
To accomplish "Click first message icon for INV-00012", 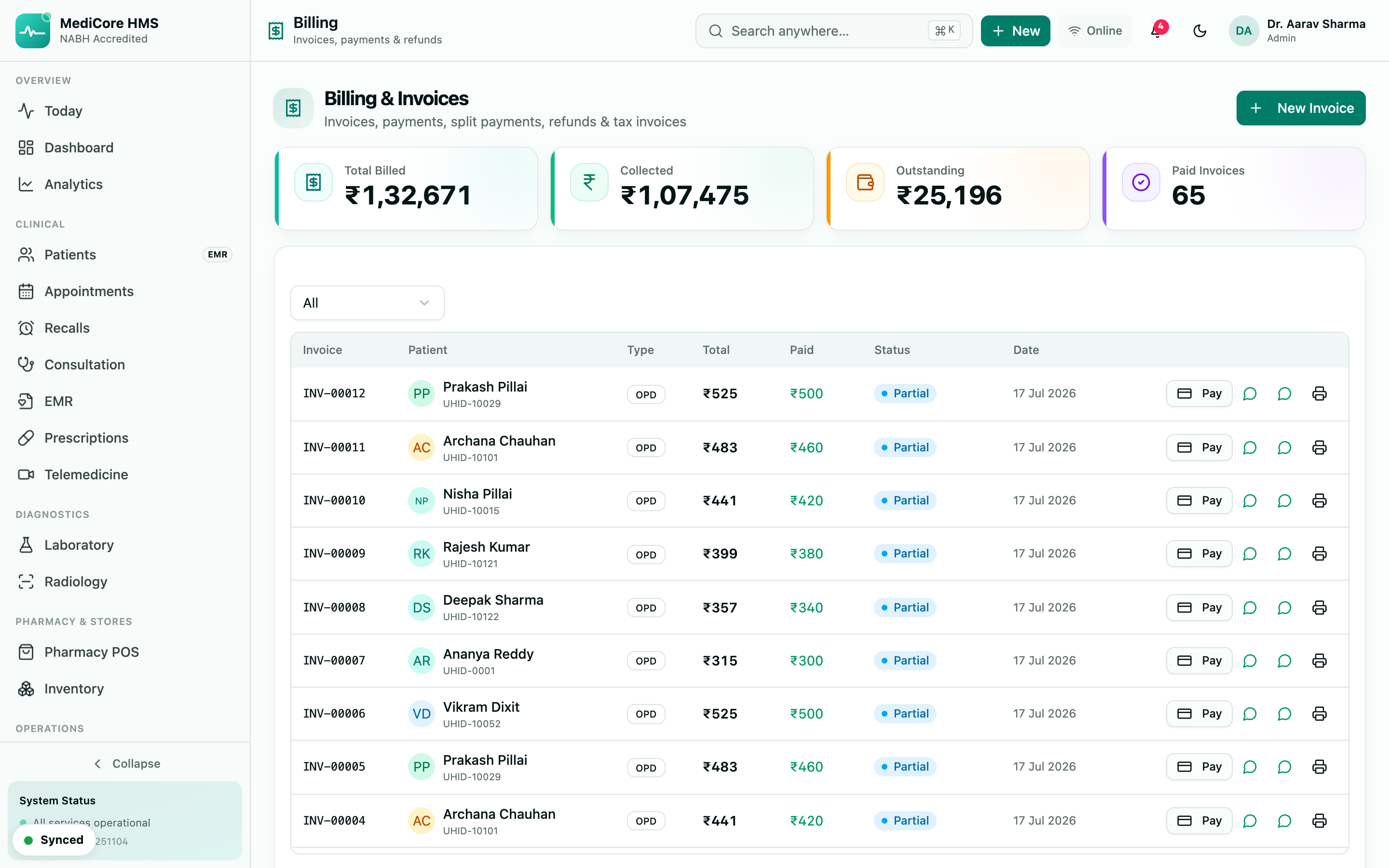I will (x=1250, y=393).
